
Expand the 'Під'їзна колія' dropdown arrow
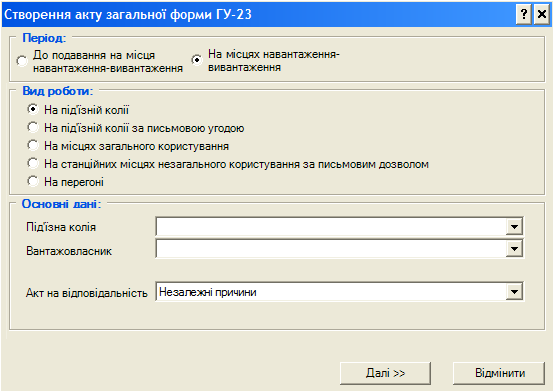coord(514,226)
